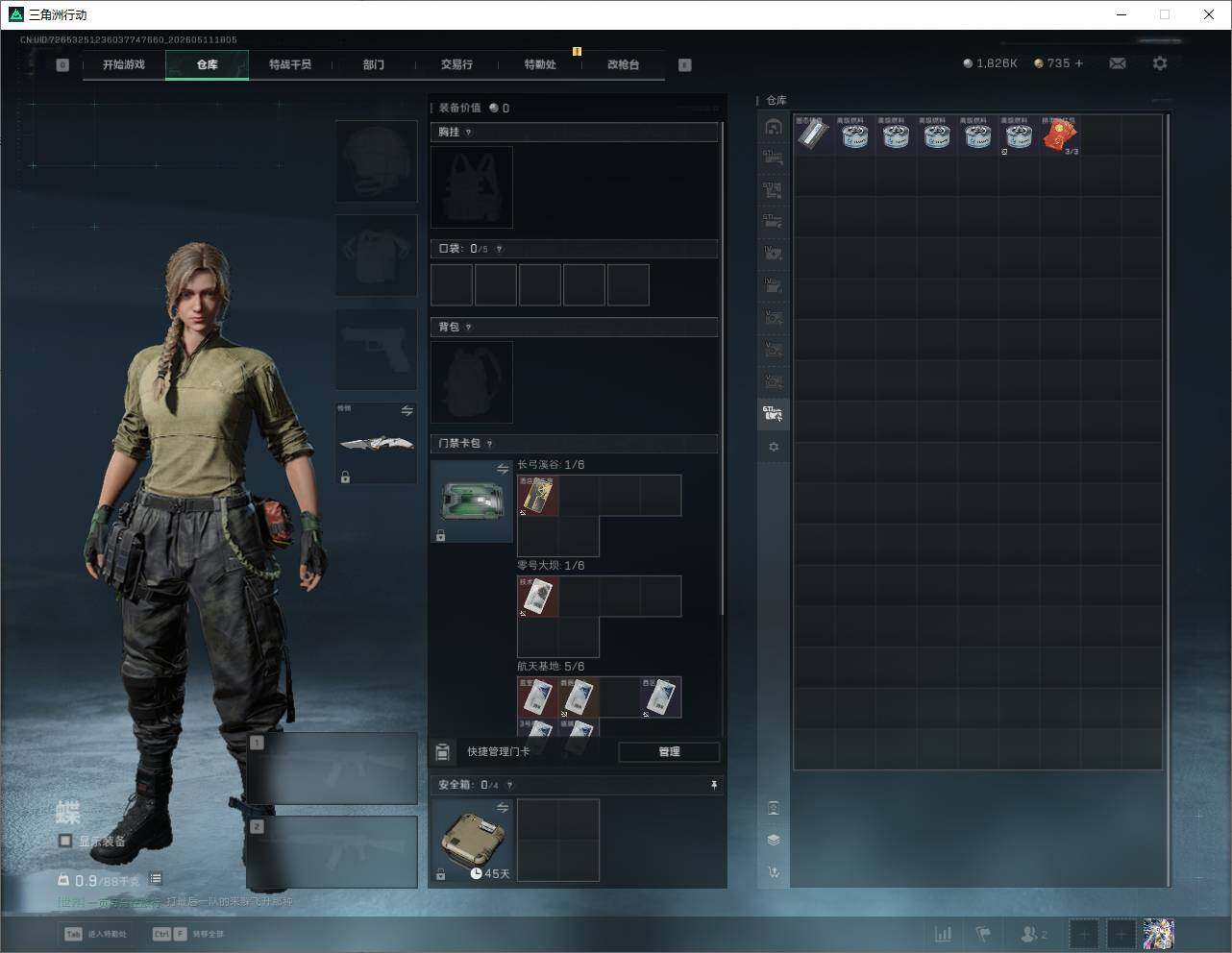Show help for 口袋 pockets section
This screenshot has width=1232, height=953.
point(499,249)
